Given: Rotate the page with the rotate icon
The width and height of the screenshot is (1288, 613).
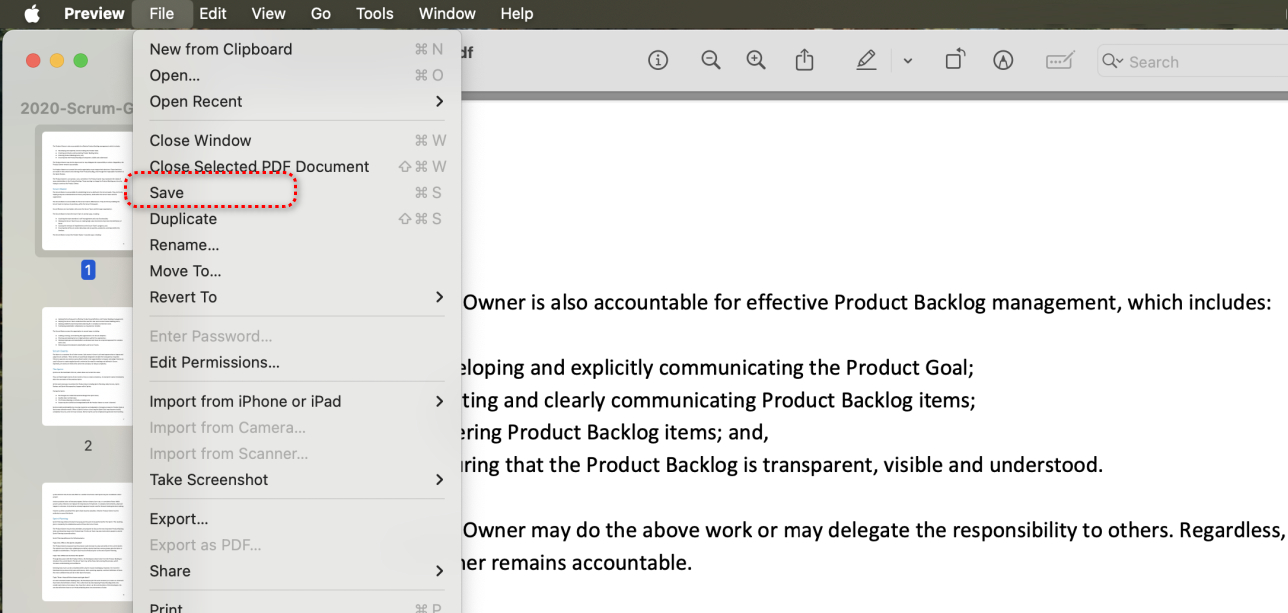Looking at the screenshot, I should pyautogui.click(x=954, y=60).
